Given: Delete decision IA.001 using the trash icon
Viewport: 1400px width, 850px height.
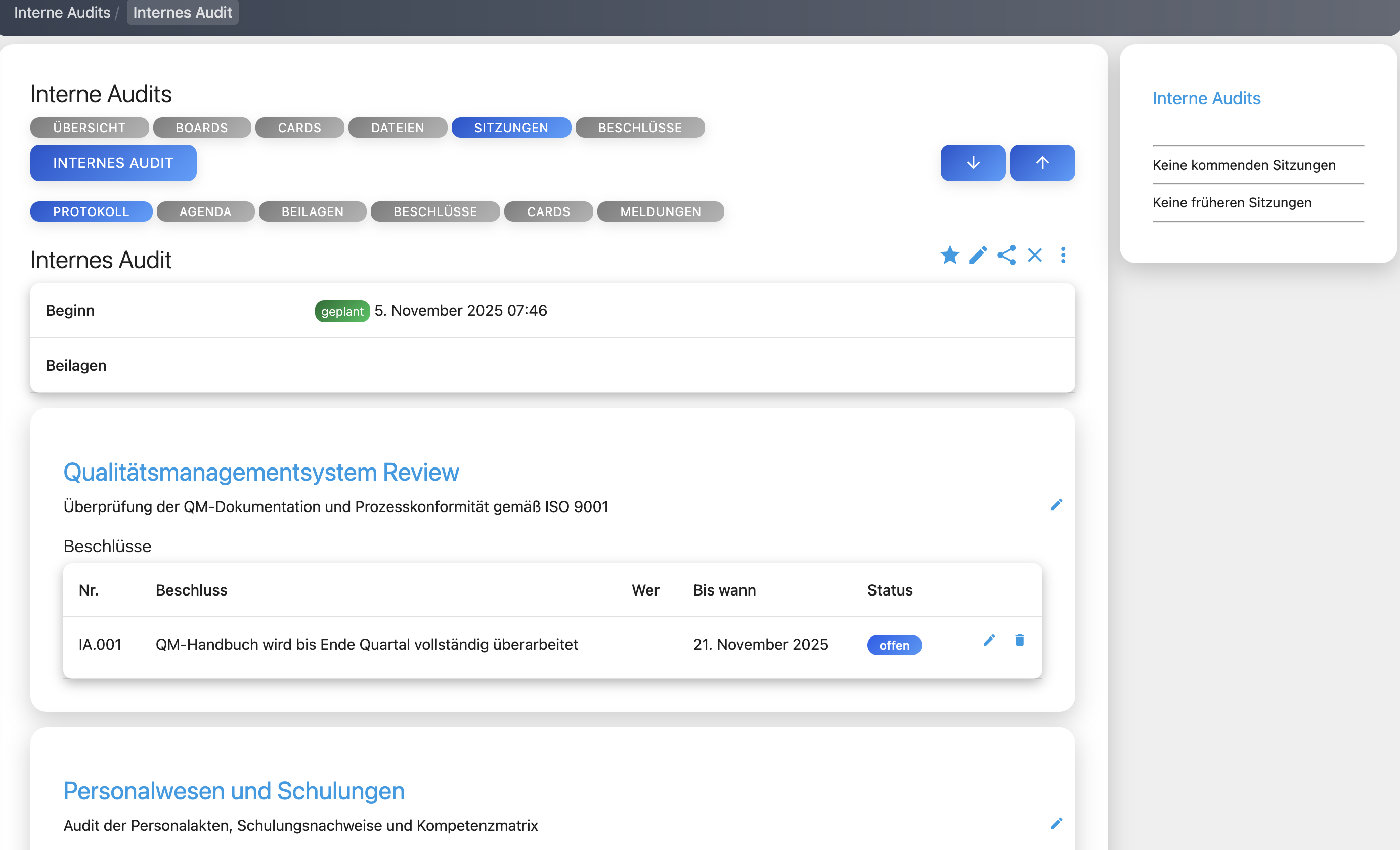Looking at the screenshot, I should click(x=1019, y=640).
